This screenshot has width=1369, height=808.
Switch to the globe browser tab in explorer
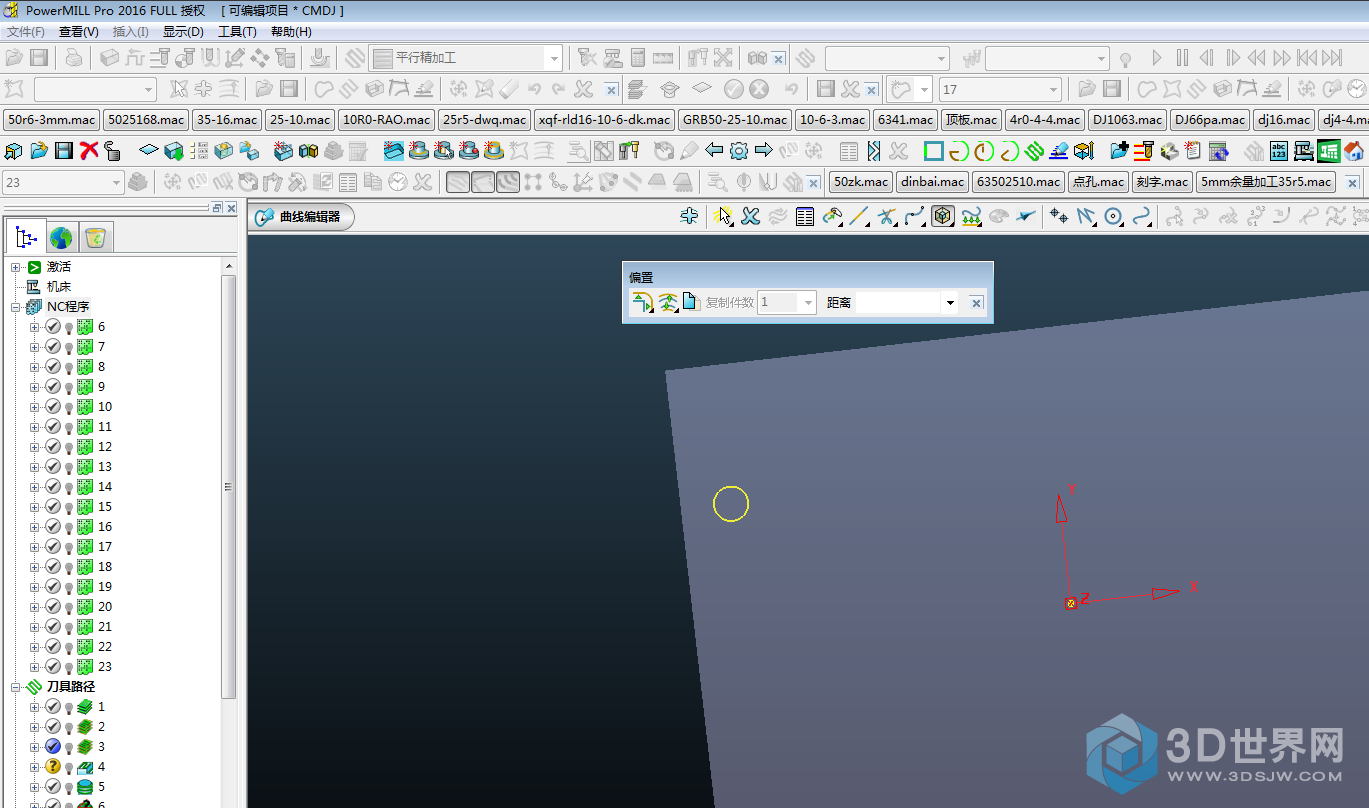[61, 237]
